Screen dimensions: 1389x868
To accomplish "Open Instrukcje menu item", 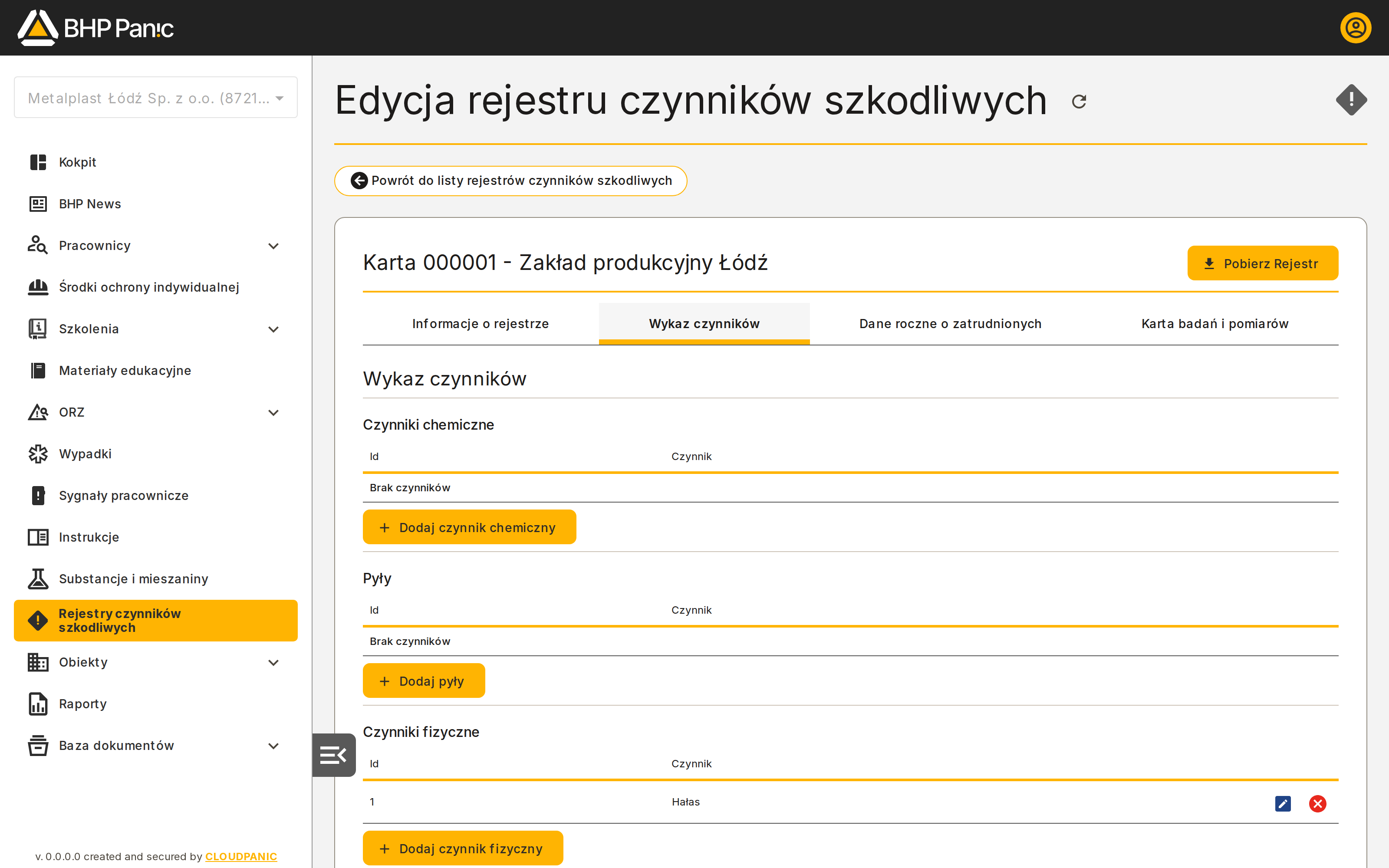I will coord(155,537).
